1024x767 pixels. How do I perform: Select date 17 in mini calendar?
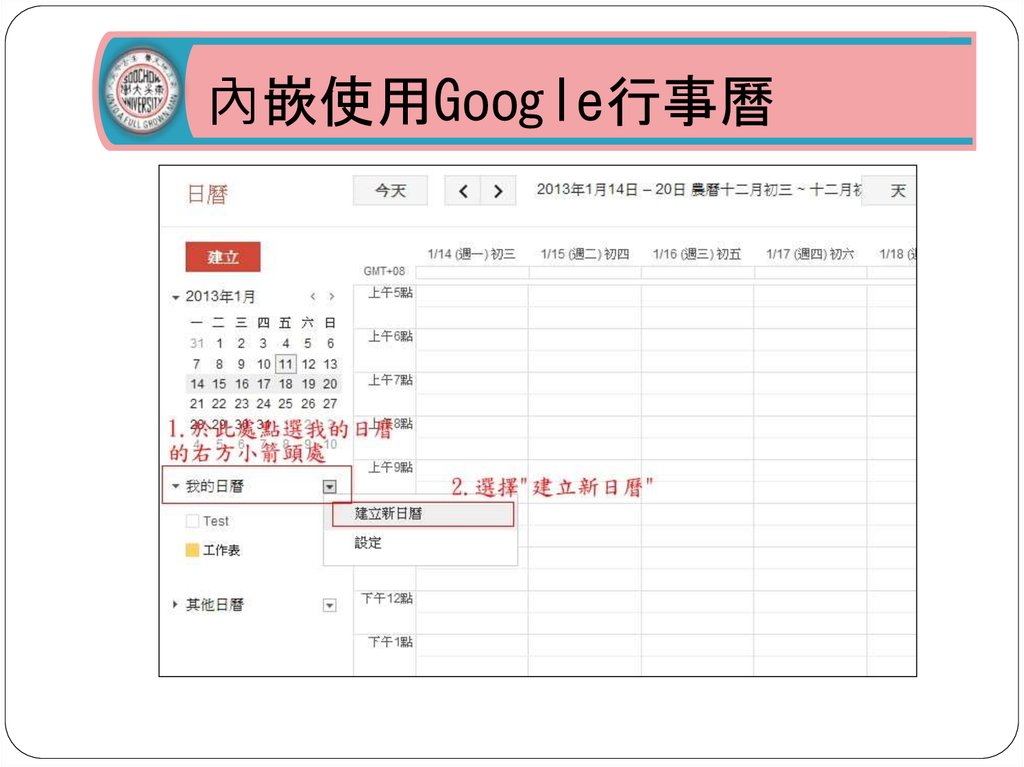tap(263, 384)
